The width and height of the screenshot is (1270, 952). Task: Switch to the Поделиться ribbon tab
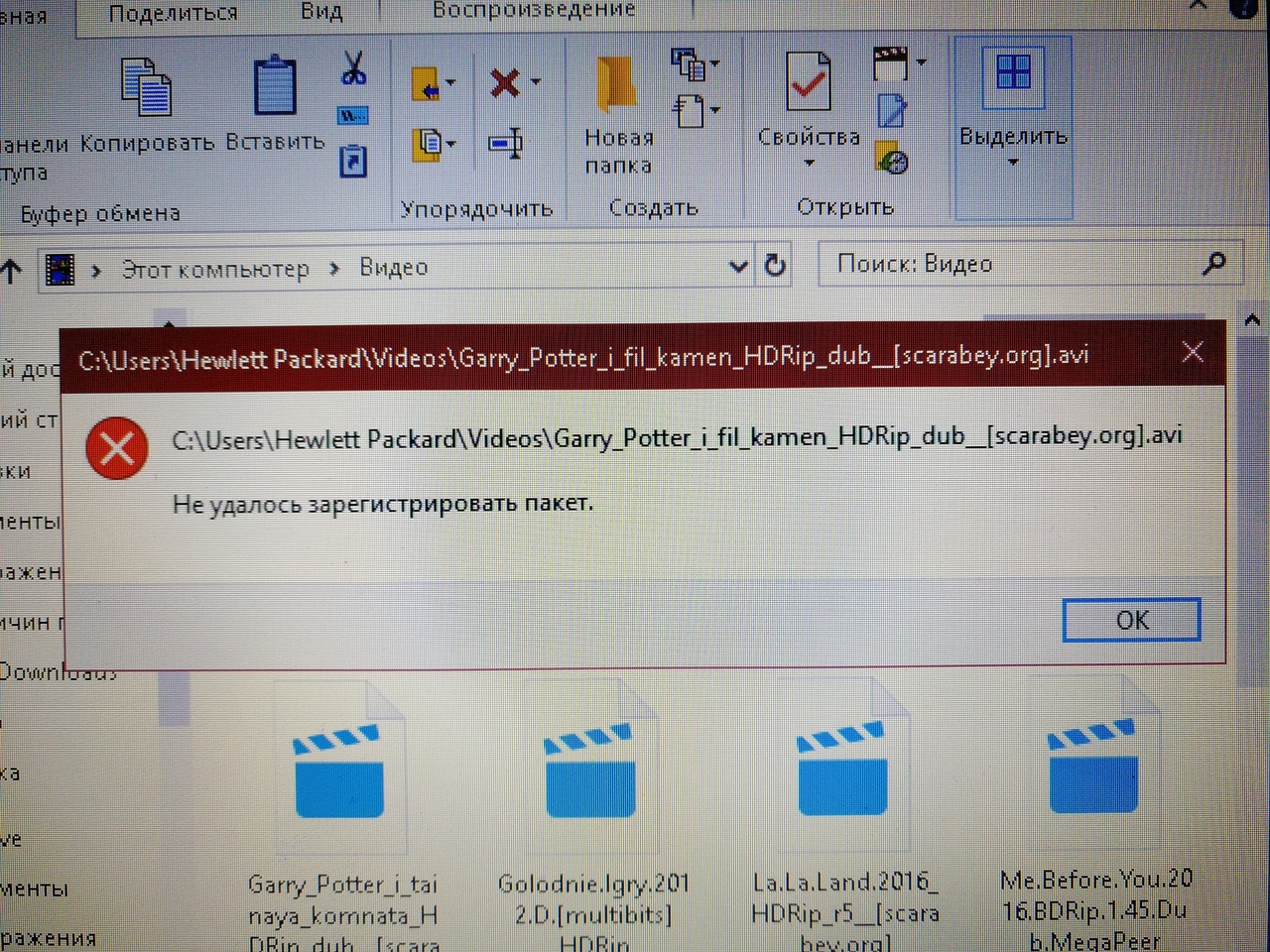[173, 13]
